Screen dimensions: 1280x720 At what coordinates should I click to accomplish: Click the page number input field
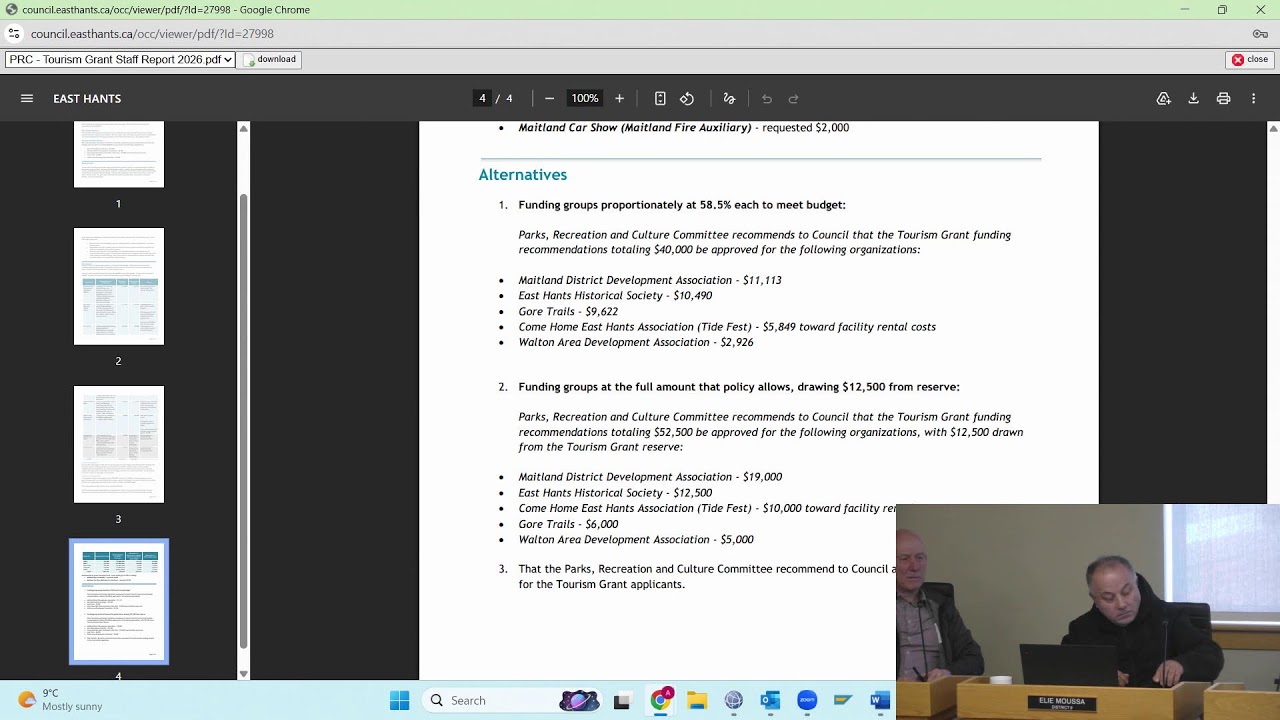[x=482, y=98]
